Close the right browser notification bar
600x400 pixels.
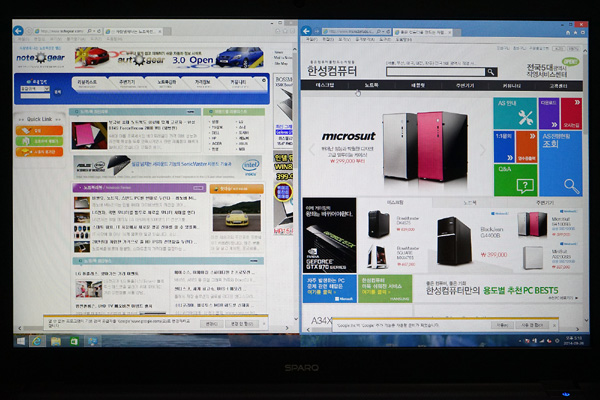click(x=554, y=325)
